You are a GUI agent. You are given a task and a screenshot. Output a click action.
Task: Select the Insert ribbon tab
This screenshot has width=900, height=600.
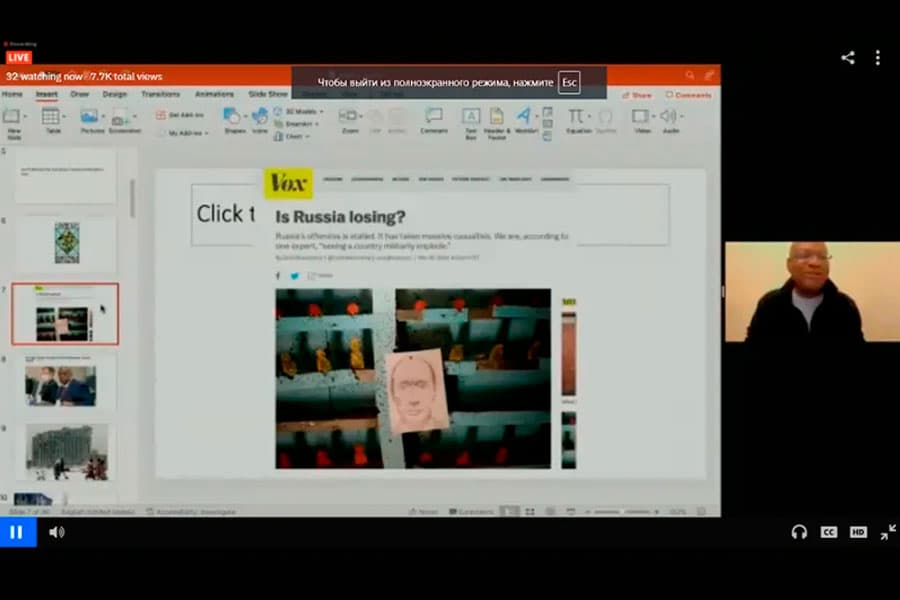point(46,94)
